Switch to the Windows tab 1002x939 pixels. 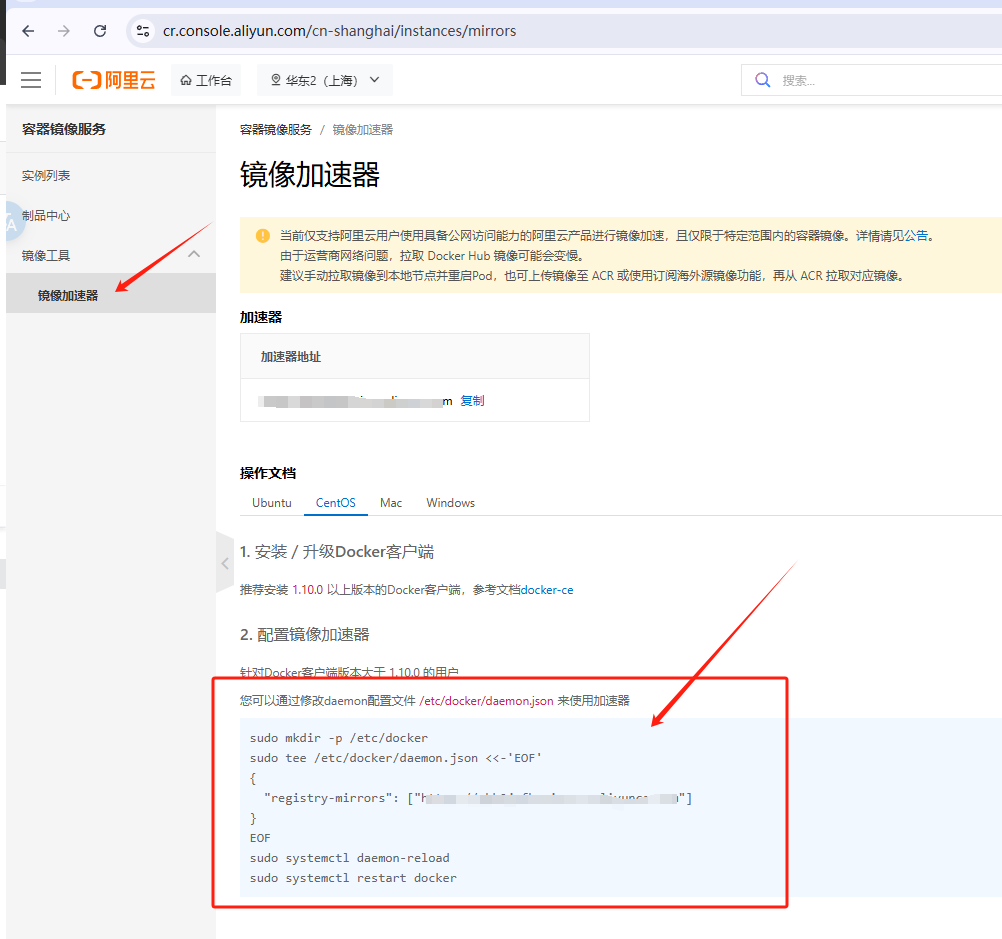pos(451,503)
